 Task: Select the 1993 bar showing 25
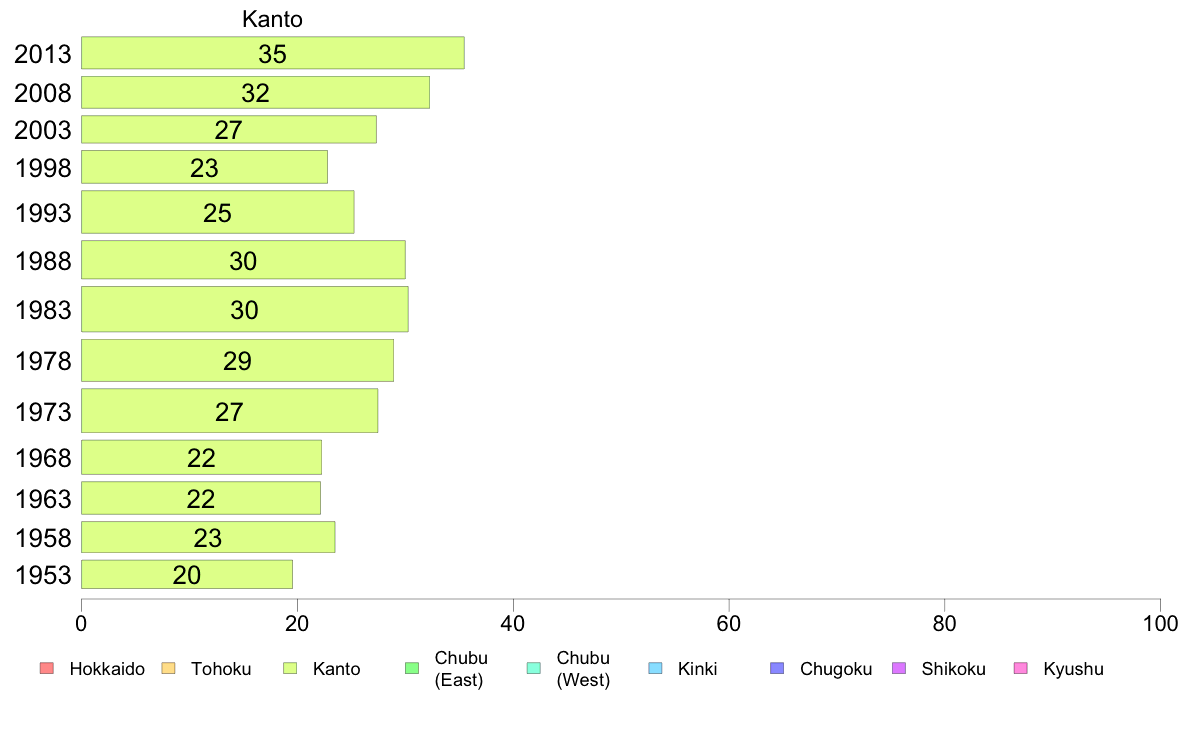coord(217,212)
